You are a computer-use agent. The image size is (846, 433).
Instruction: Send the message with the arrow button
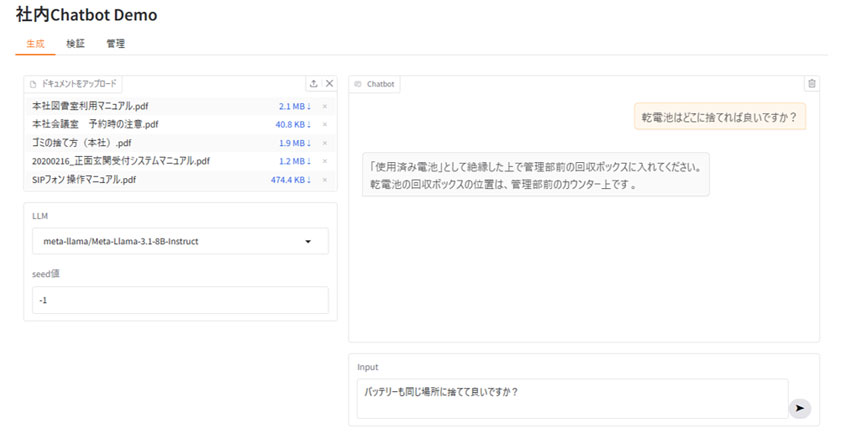click(x=798, y=408)
